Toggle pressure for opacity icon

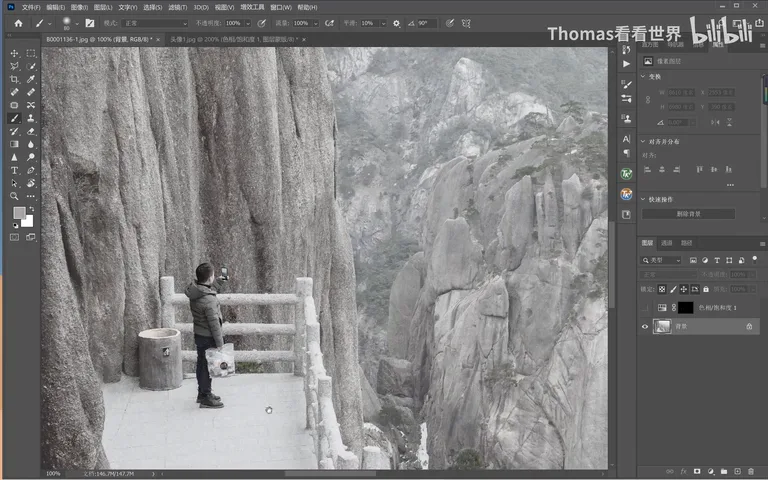point(262,23)
